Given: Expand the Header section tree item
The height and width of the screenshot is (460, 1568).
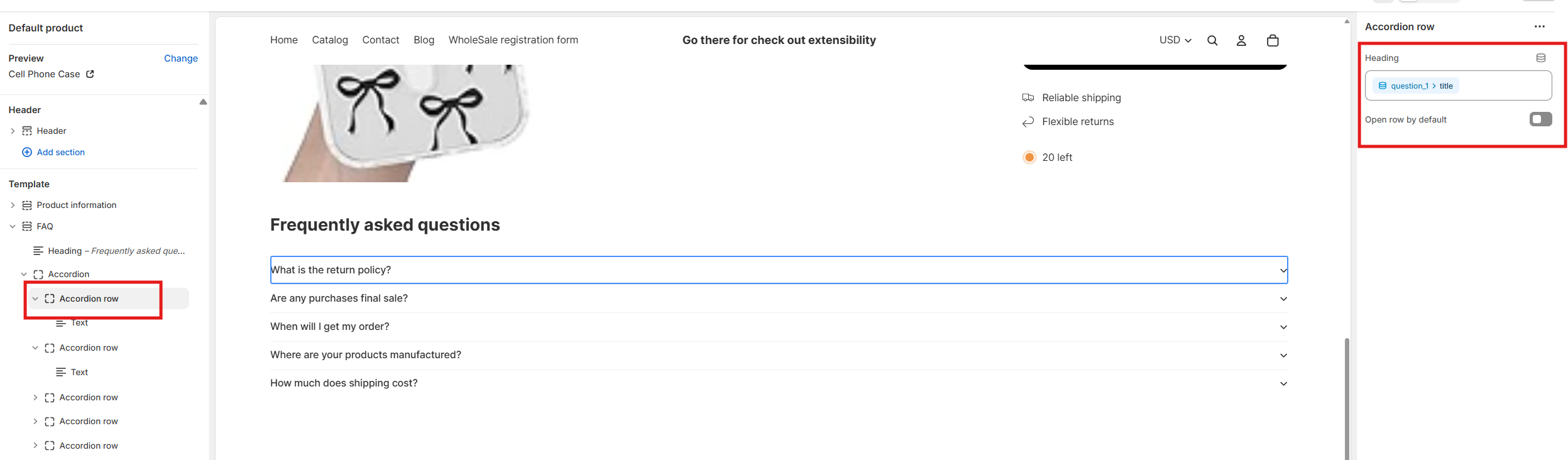Looking at the screenshot, I should [x=13, y=131].
